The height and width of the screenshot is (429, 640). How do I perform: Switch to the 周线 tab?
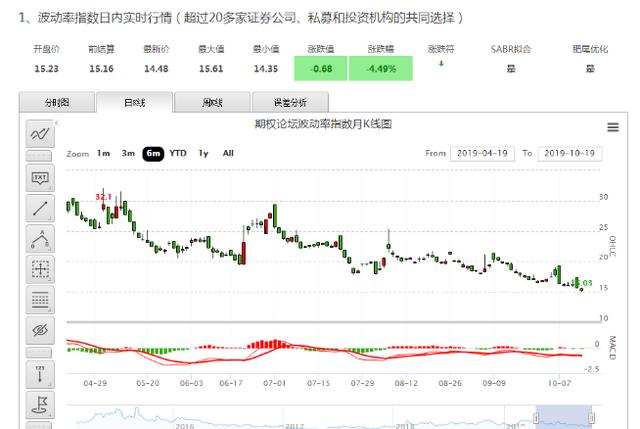click(x=212, y=102)
